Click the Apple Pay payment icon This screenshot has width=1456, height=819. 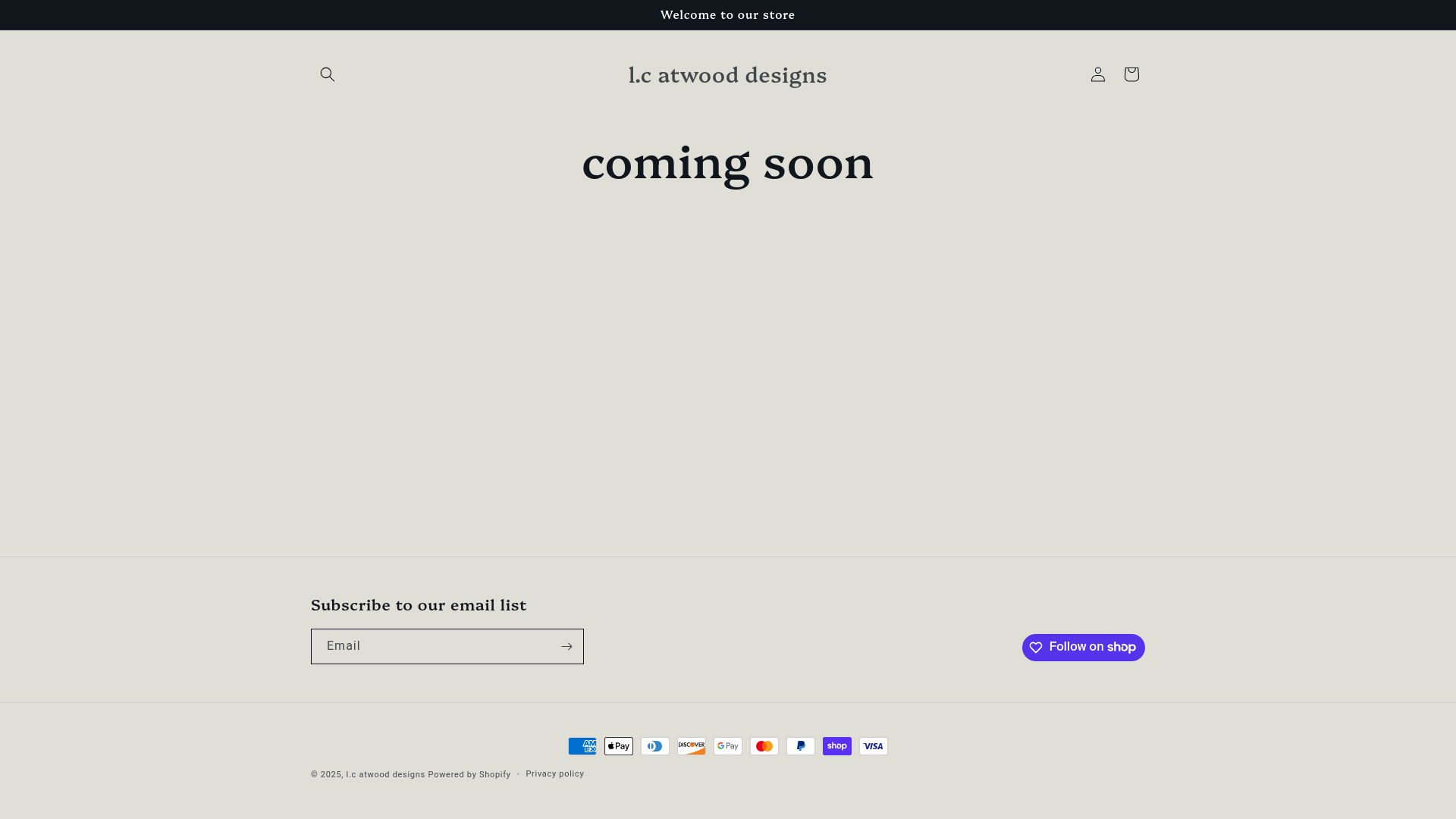pos(619,746)
